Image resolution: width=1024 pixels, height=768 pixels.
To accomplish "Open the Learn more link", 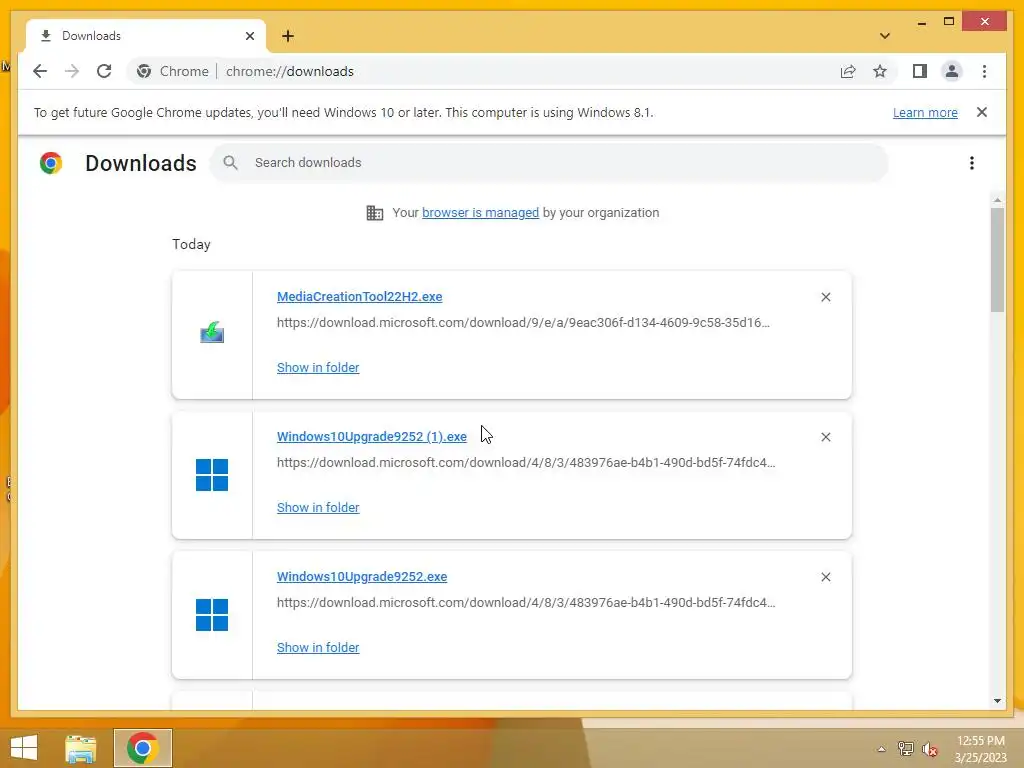I will coord(925,112).
